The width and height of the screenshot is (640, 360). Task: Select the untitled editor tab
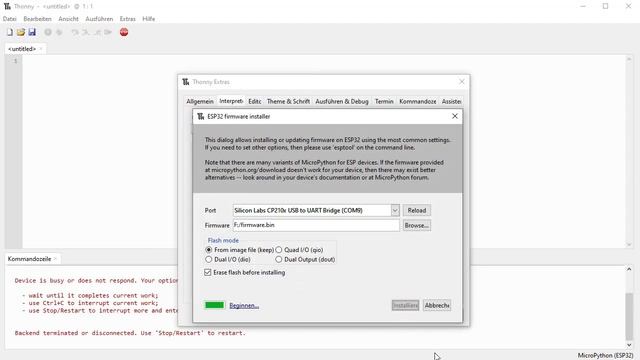tap(22, 49)
